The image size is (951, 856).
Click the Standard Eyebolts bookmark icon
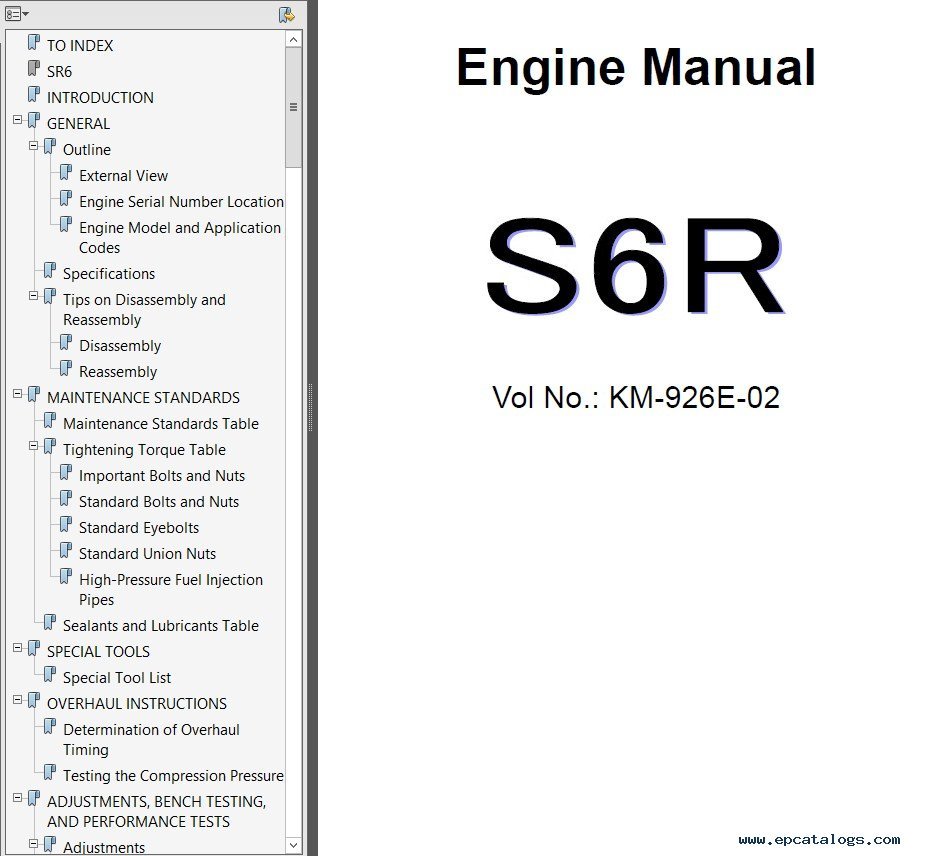click(x=66, y=525)
